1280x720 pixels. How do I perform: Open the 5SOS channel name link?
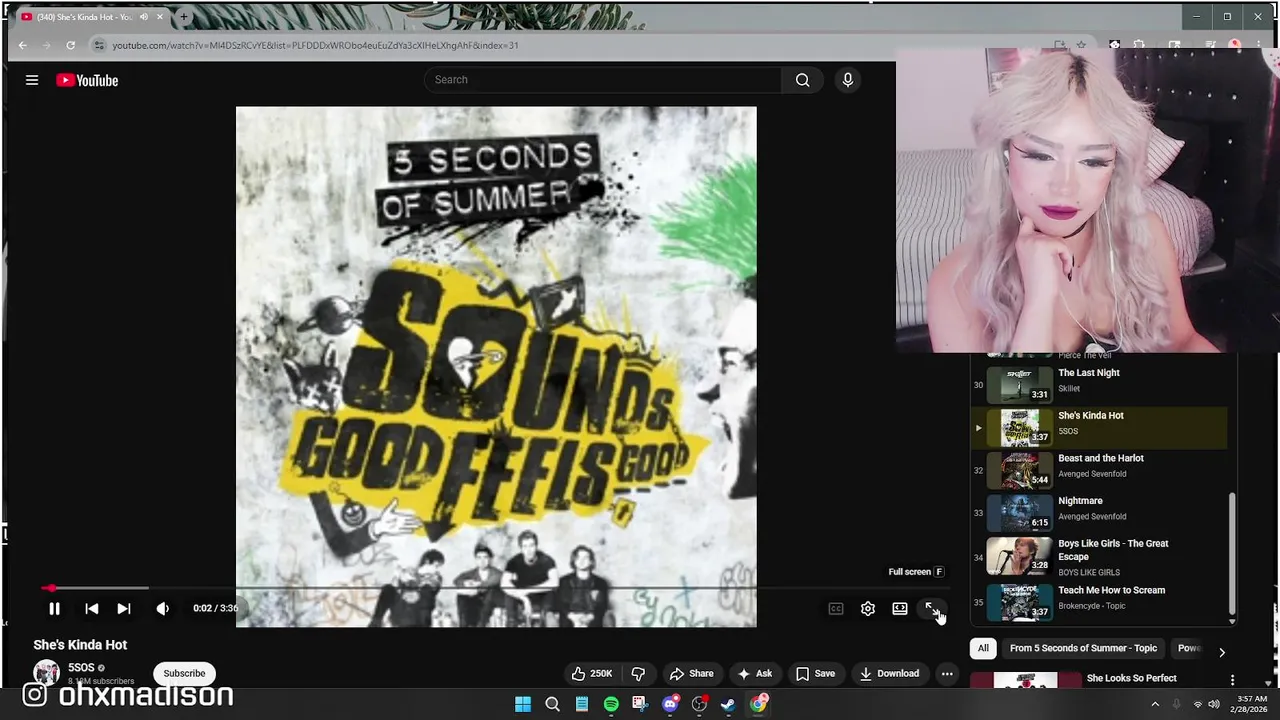(81, 667)
